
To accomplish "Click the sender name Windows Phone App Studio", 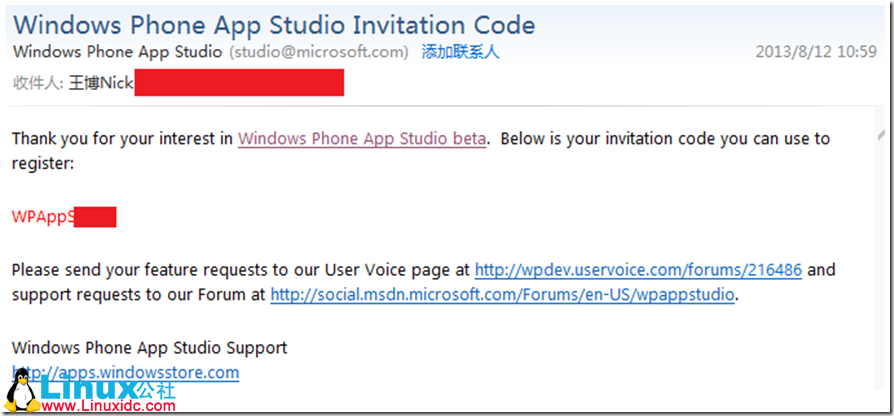I will coord(118,52).
